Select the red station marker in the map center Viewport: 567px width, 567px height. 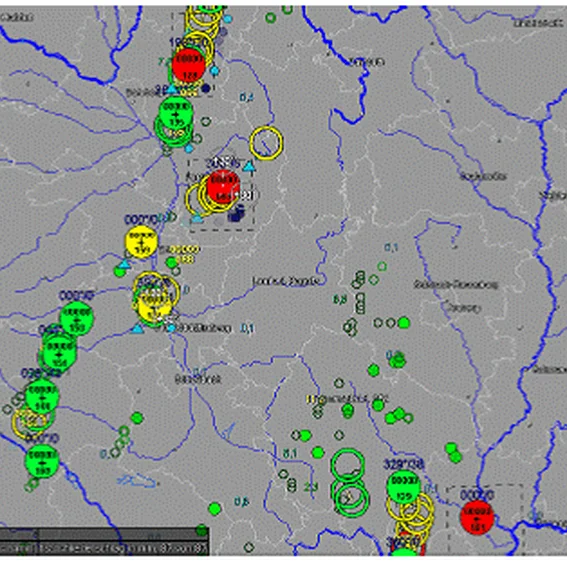pyautogui.click(x=223, y=187)
